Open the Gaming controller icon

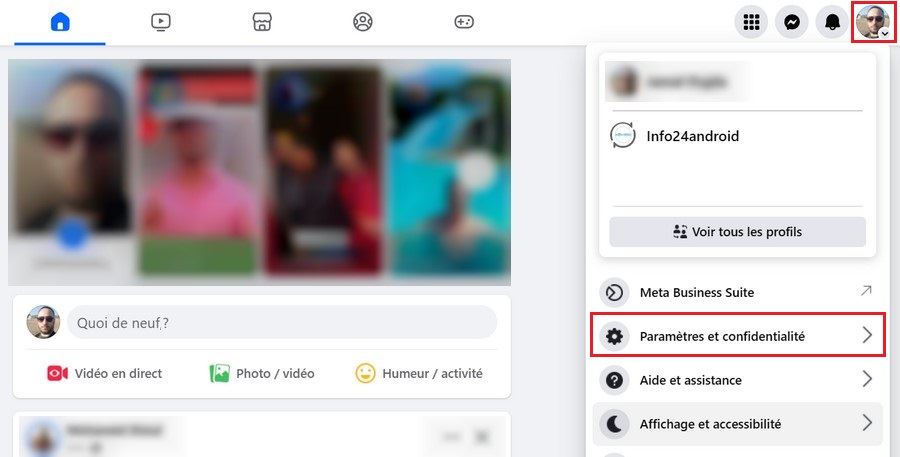pyautogui.click(x=464, y=22)
